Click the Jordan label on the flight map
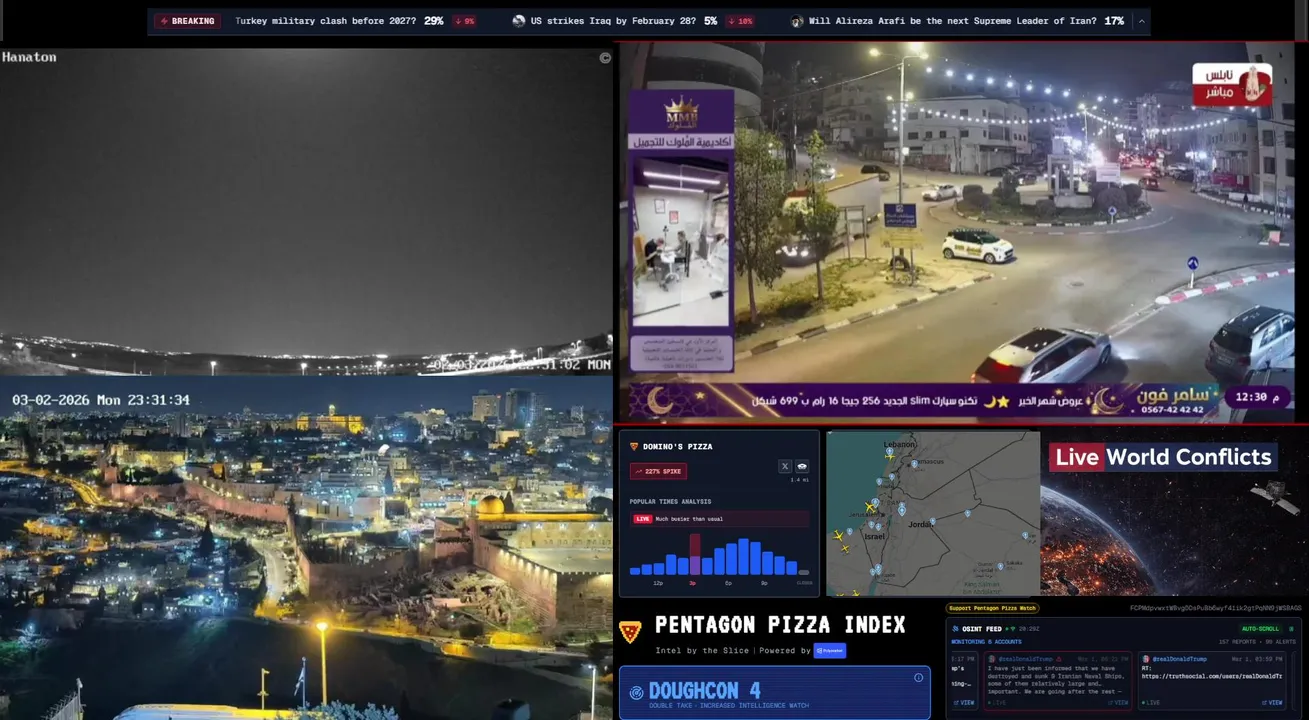 pos(921,524)
